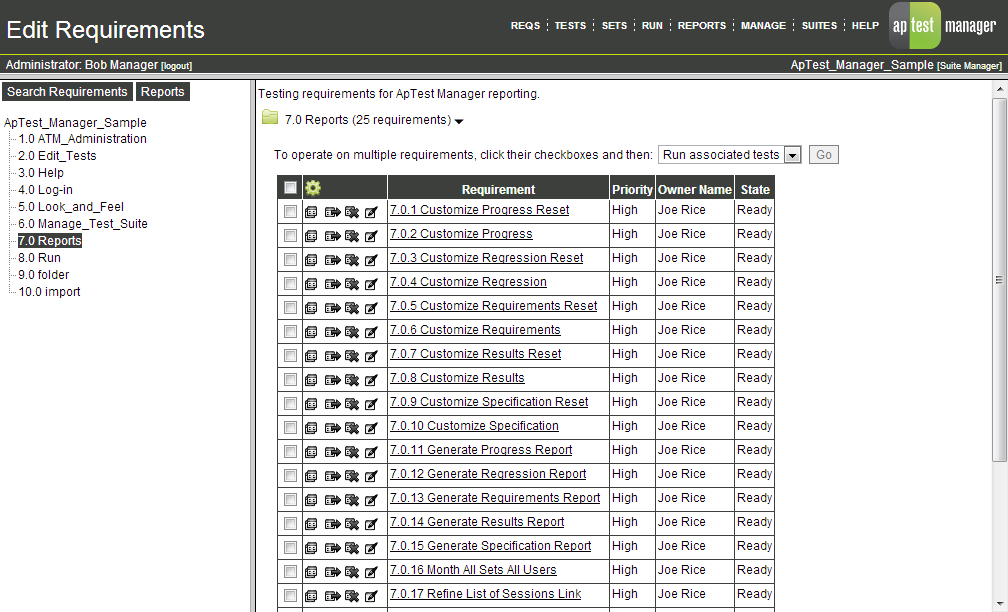
Task: Click the 7.0 Reports folder icon
Action: [270, 117]
